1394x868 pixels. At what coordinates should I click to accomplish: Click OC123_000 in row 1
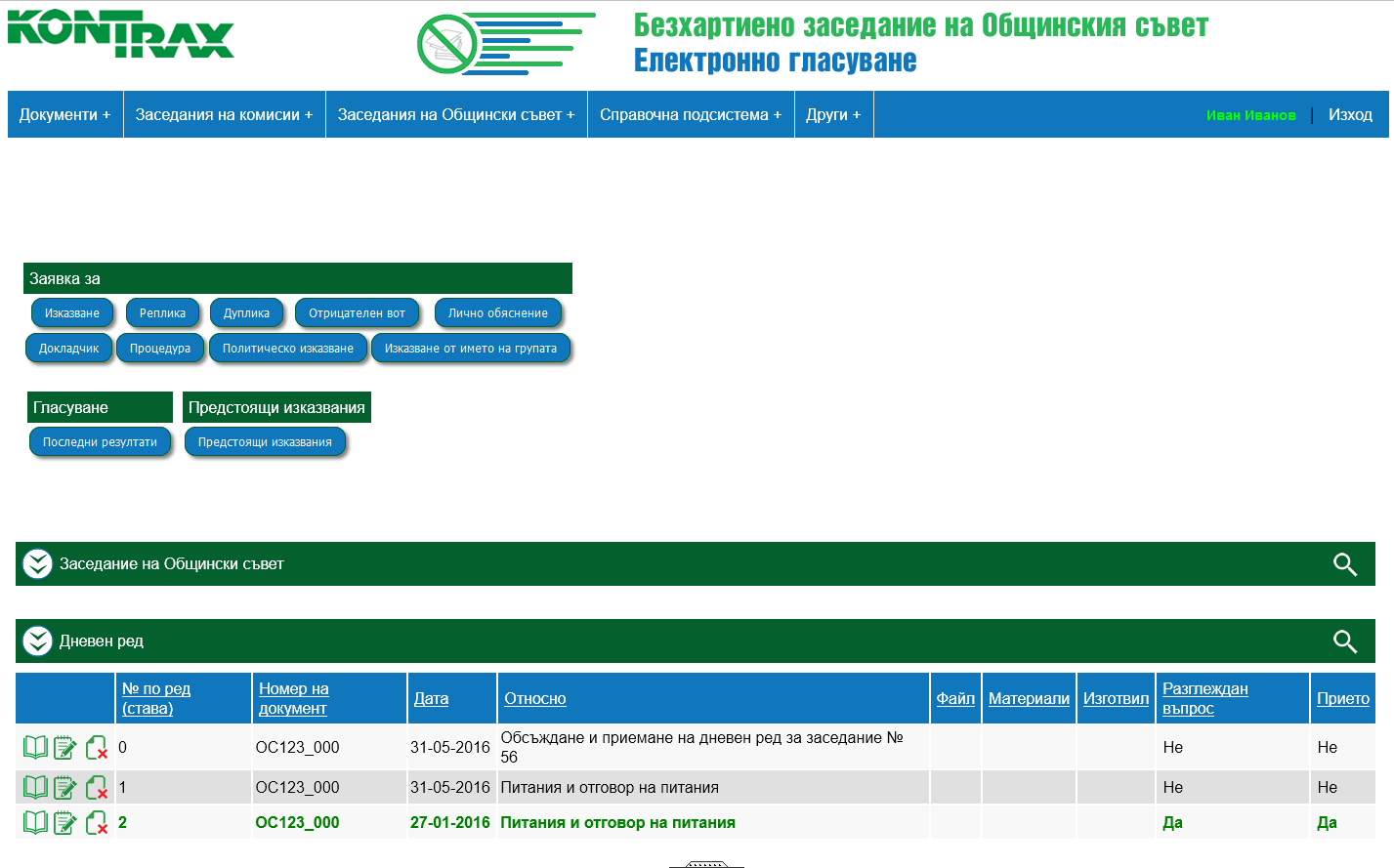click(298, 787)
